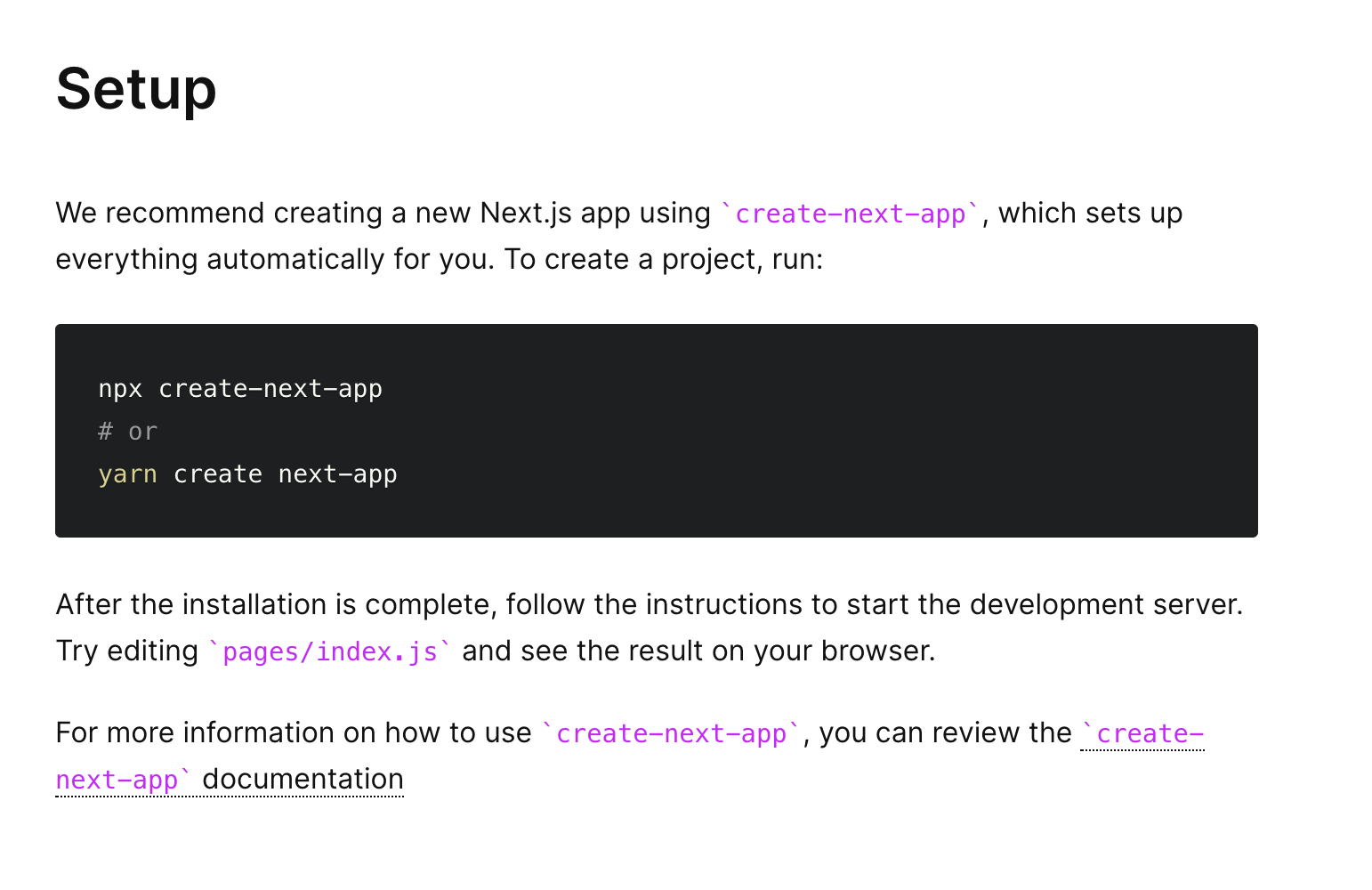
Task: Click the '# or' comment line
Action: [127, 432]
